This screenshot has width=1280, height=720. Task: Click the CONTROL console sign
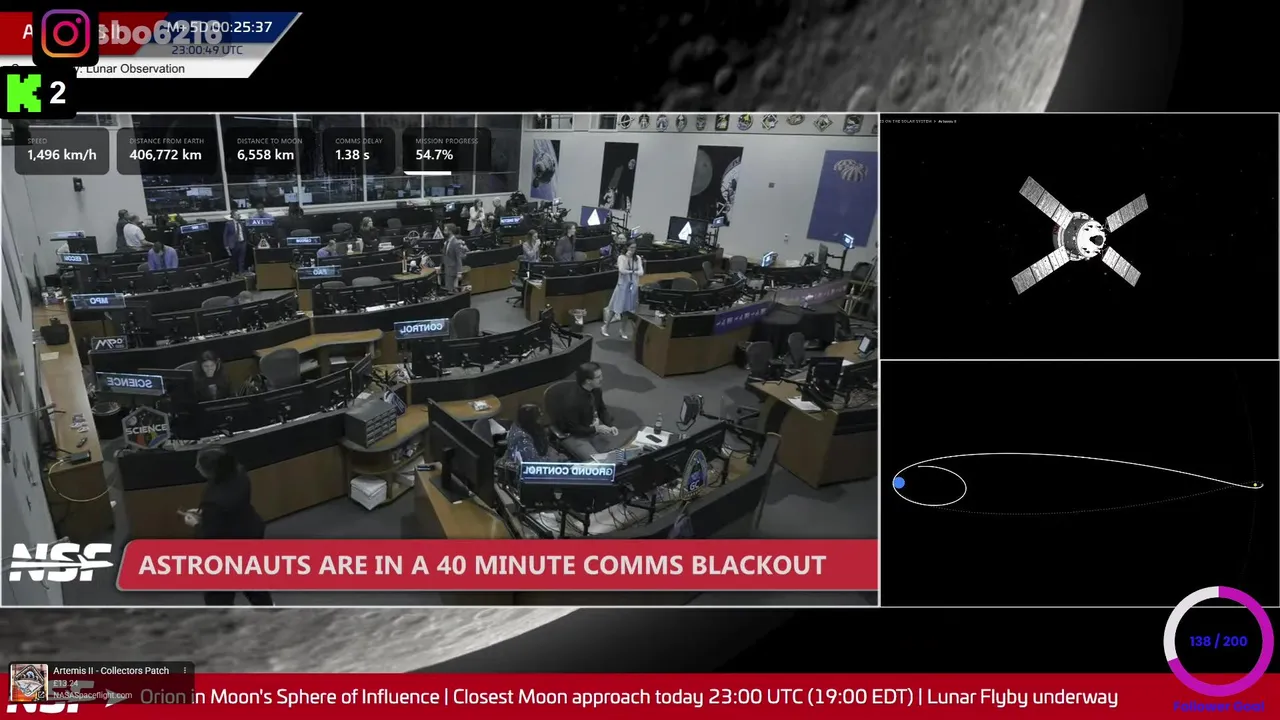click(x=421, y=328)
